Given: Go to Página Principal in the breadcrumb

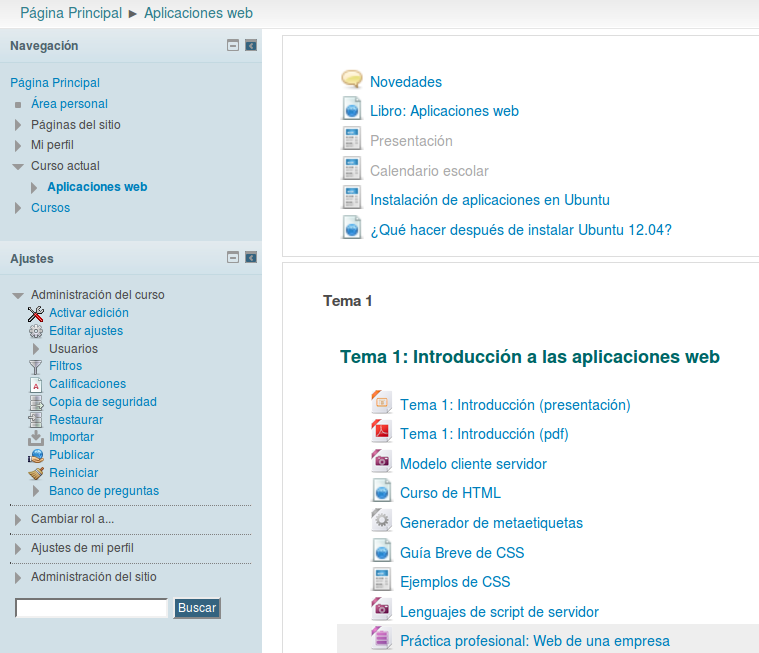Looking at the screenshot, I should coord(71,13).
